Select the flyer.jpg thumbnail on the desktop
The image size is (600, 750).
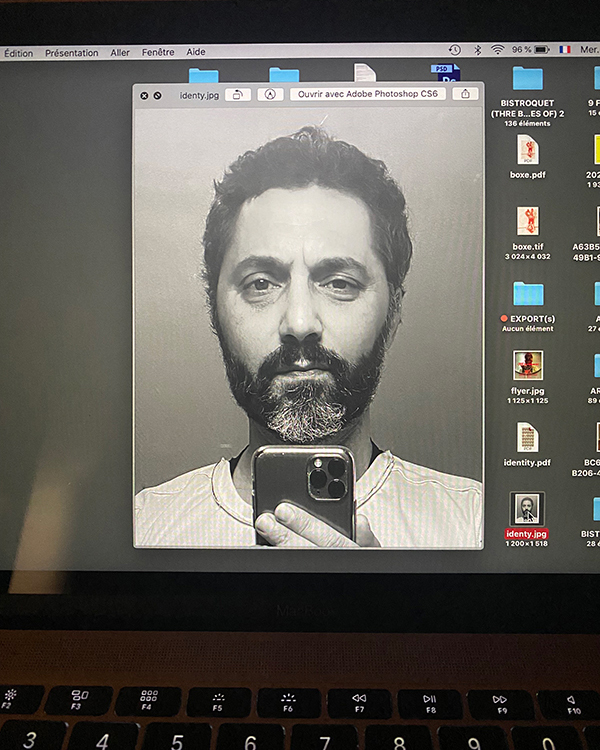[x=527, y=364]
